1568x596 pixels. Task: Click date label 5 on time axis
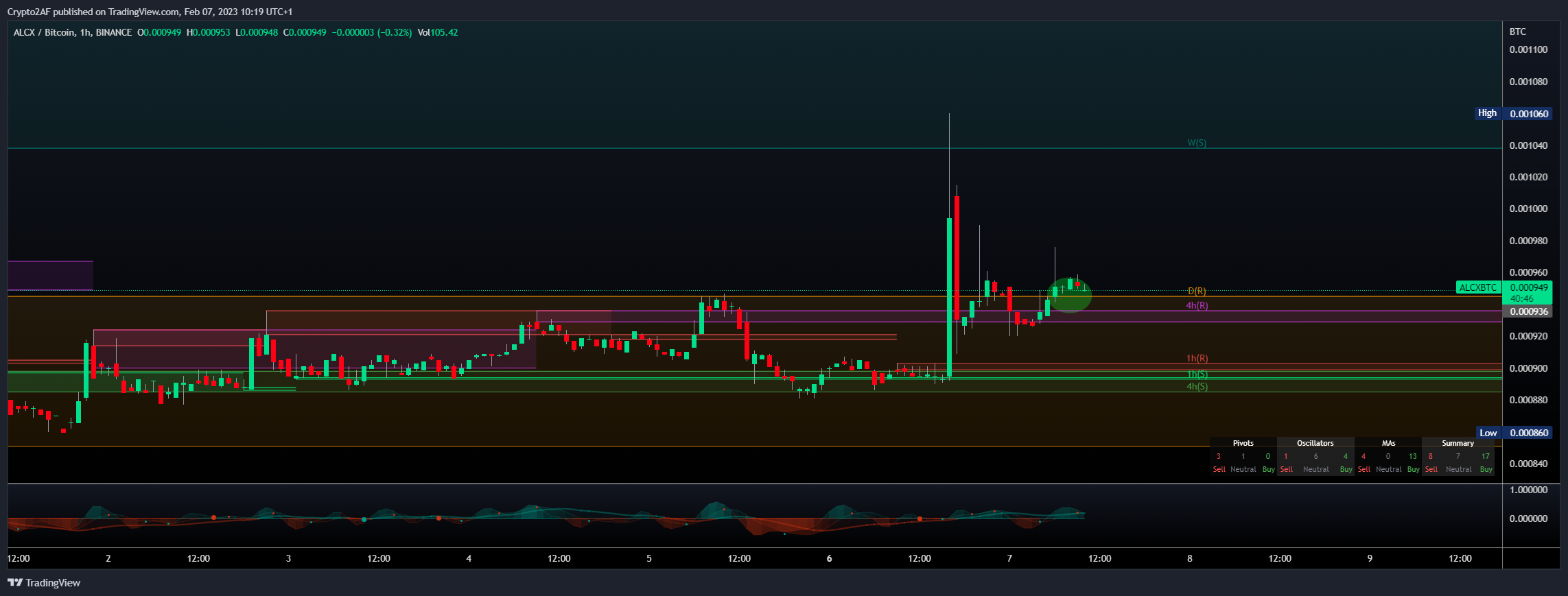tap(649, 558)
